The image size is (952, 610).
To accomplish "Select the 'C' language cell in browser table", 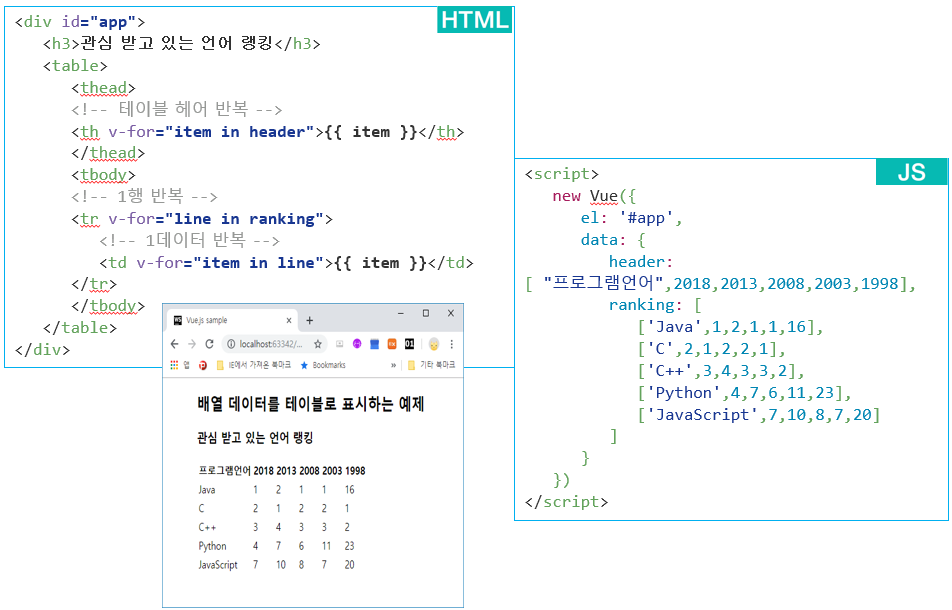I will [201, 508].
